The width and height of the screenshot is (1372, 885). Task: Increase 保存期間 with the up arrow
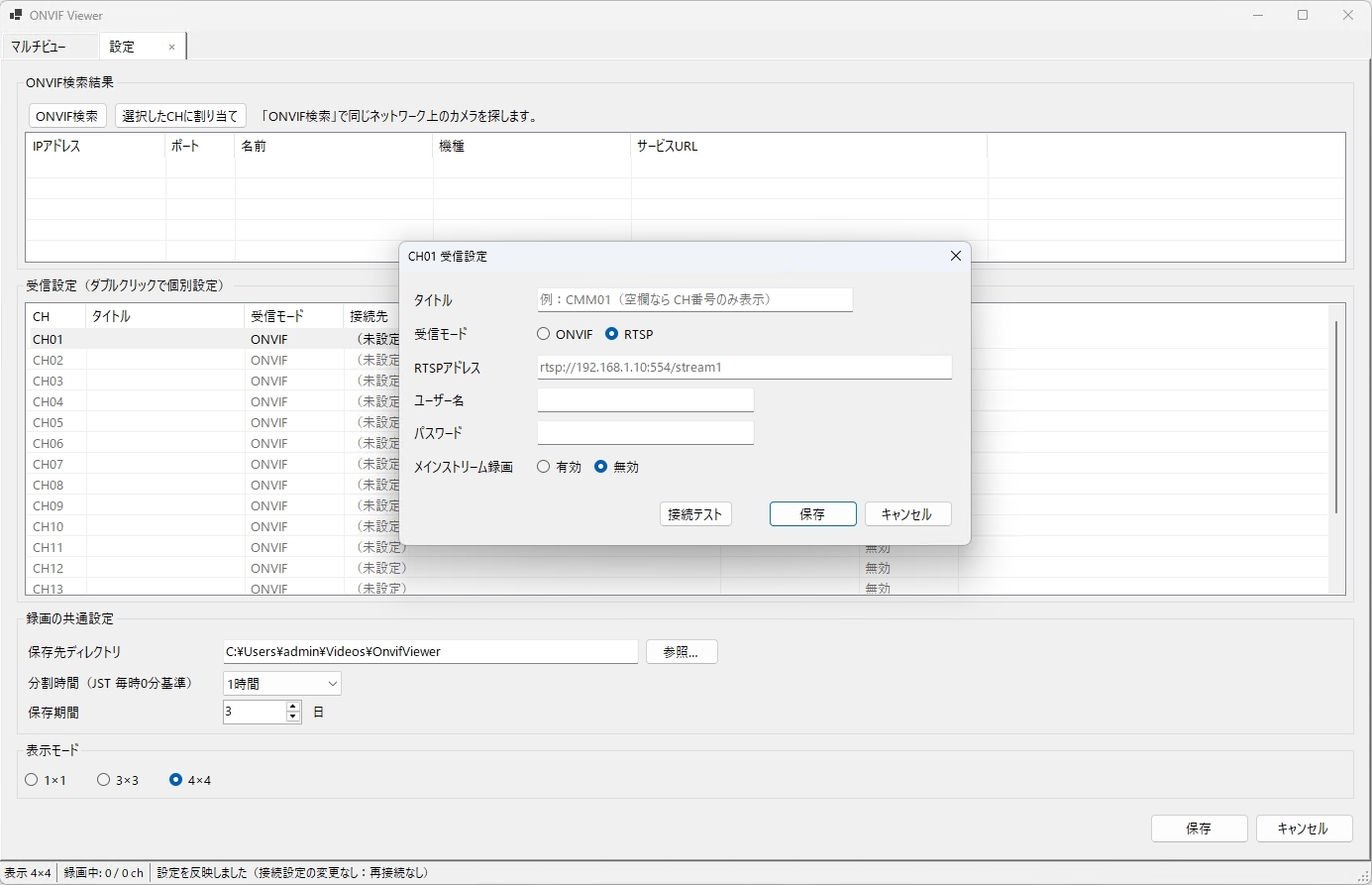point(293,707)
